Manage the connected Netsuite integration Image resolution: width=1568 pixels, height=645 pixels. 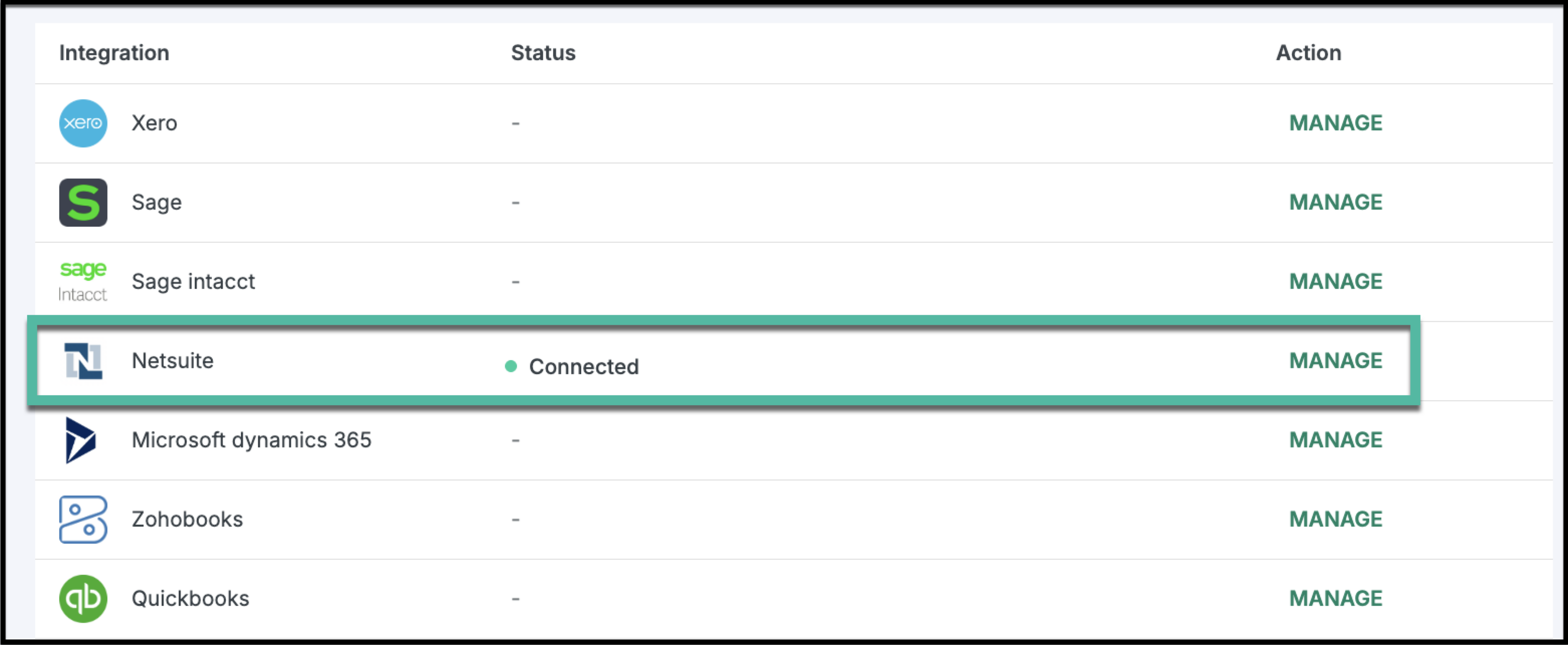(1336, 360)
